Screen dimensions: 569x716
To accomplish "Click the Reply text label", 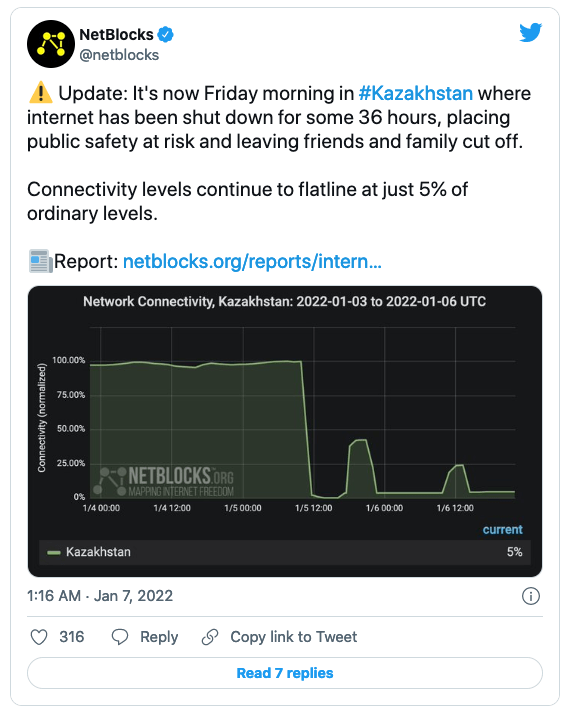I will pos(159,637).
